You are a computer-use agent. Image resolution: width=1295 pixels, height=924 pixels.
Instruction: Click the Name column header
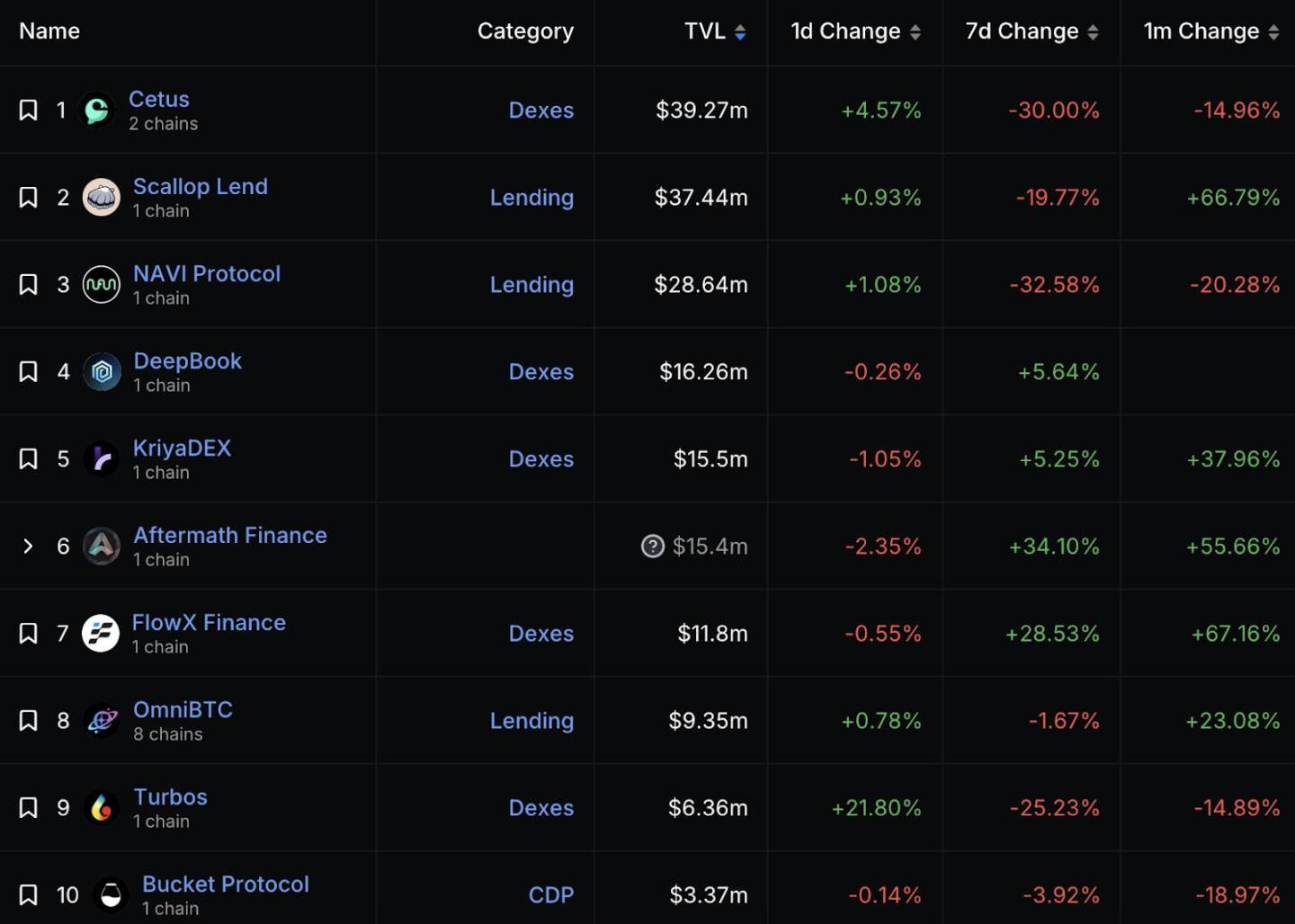coord(49,31)
